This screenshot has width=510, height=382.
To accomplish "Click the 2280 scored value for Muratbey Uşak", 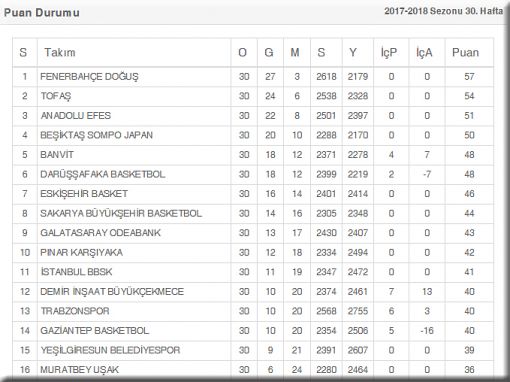I will [326, 369].
